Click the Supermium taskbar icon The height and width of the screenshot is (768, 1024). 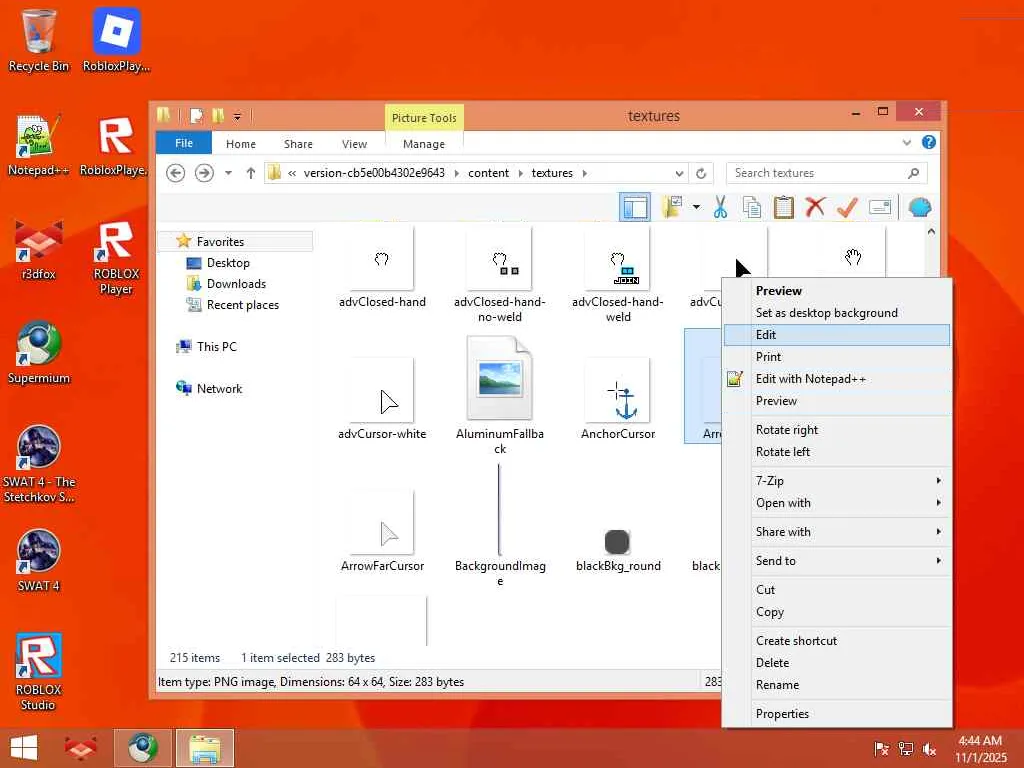142,748
